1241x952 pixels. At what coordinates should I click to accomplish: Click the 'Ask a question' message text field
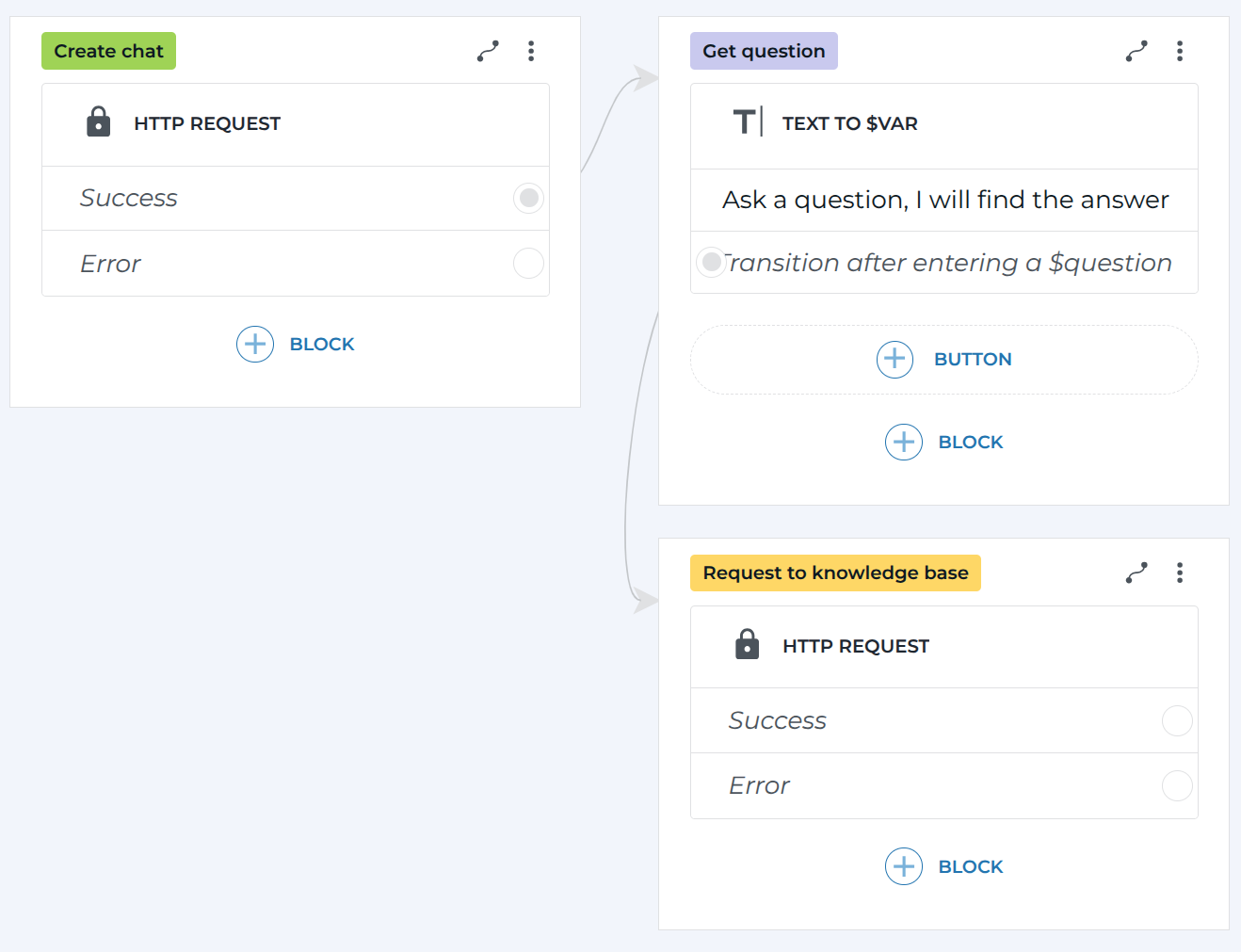click(944, 200)
